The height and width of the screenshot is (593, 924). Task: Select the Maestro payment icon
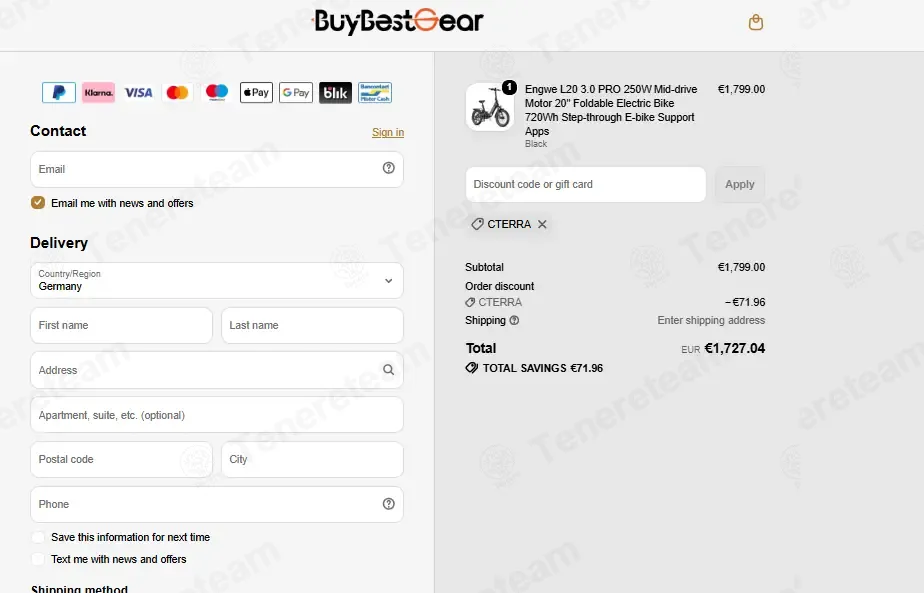click(x=217, y=93)
